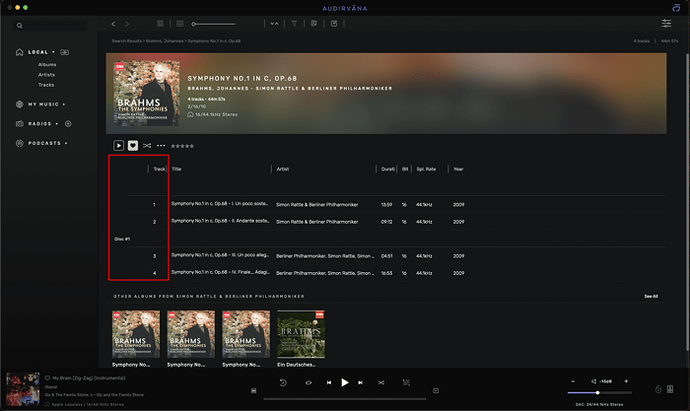Toggle shuffle in the player bar
The width and height of the screenshot is (690, 411).
381,382
